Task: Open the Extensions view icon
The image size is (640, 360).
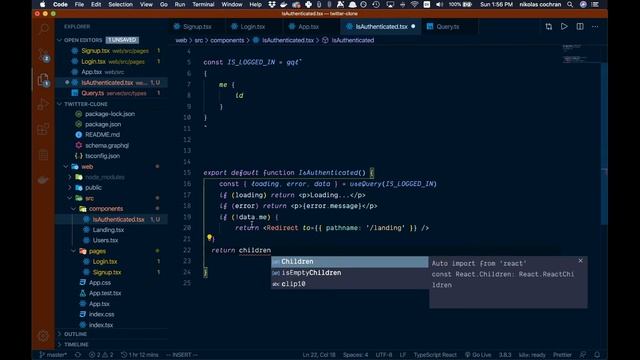Action: click(x=43, y=130)
